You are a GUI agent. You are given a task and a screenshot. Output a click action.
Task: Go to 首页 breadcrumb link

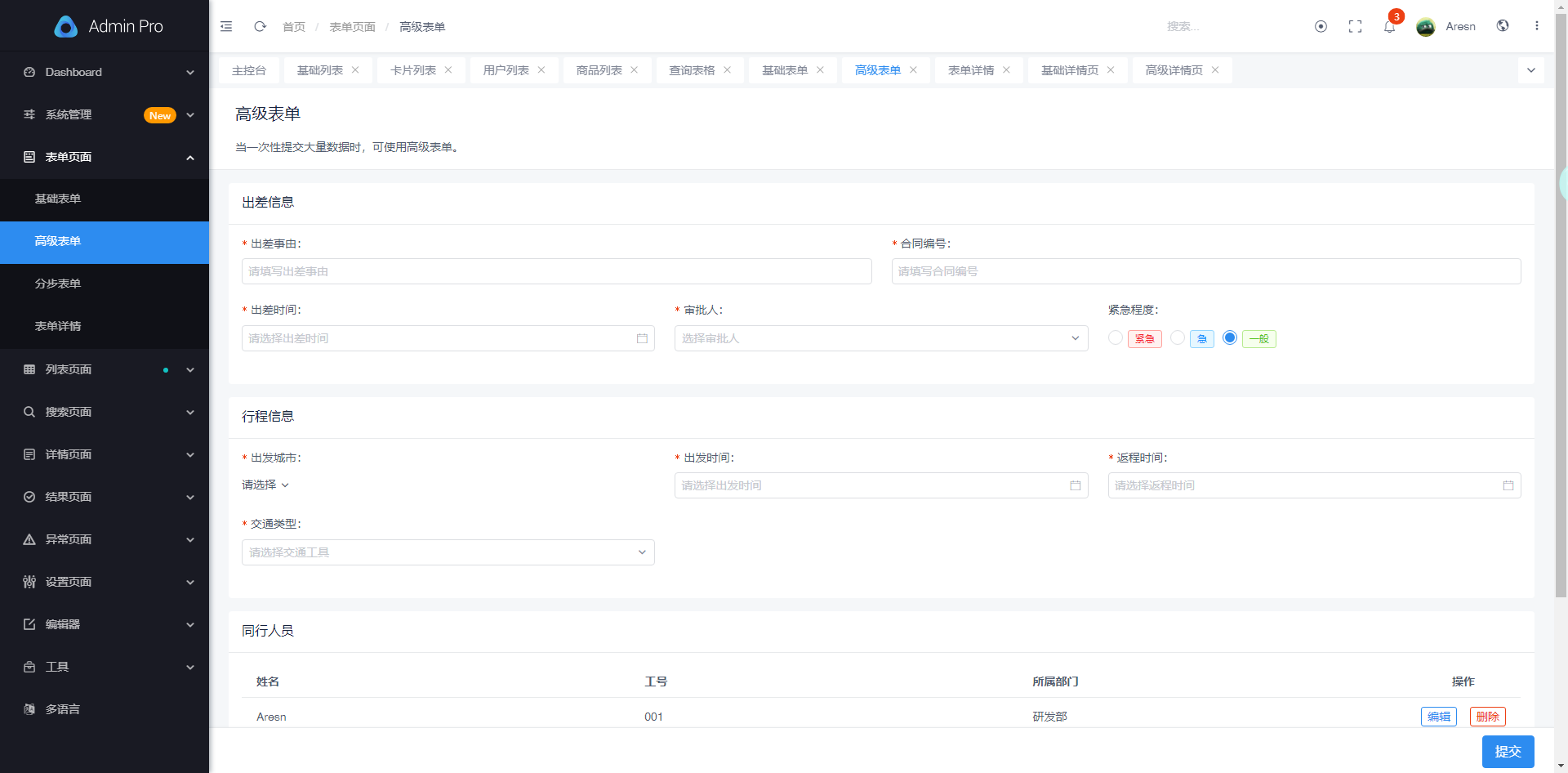click(x=294, y=27)
